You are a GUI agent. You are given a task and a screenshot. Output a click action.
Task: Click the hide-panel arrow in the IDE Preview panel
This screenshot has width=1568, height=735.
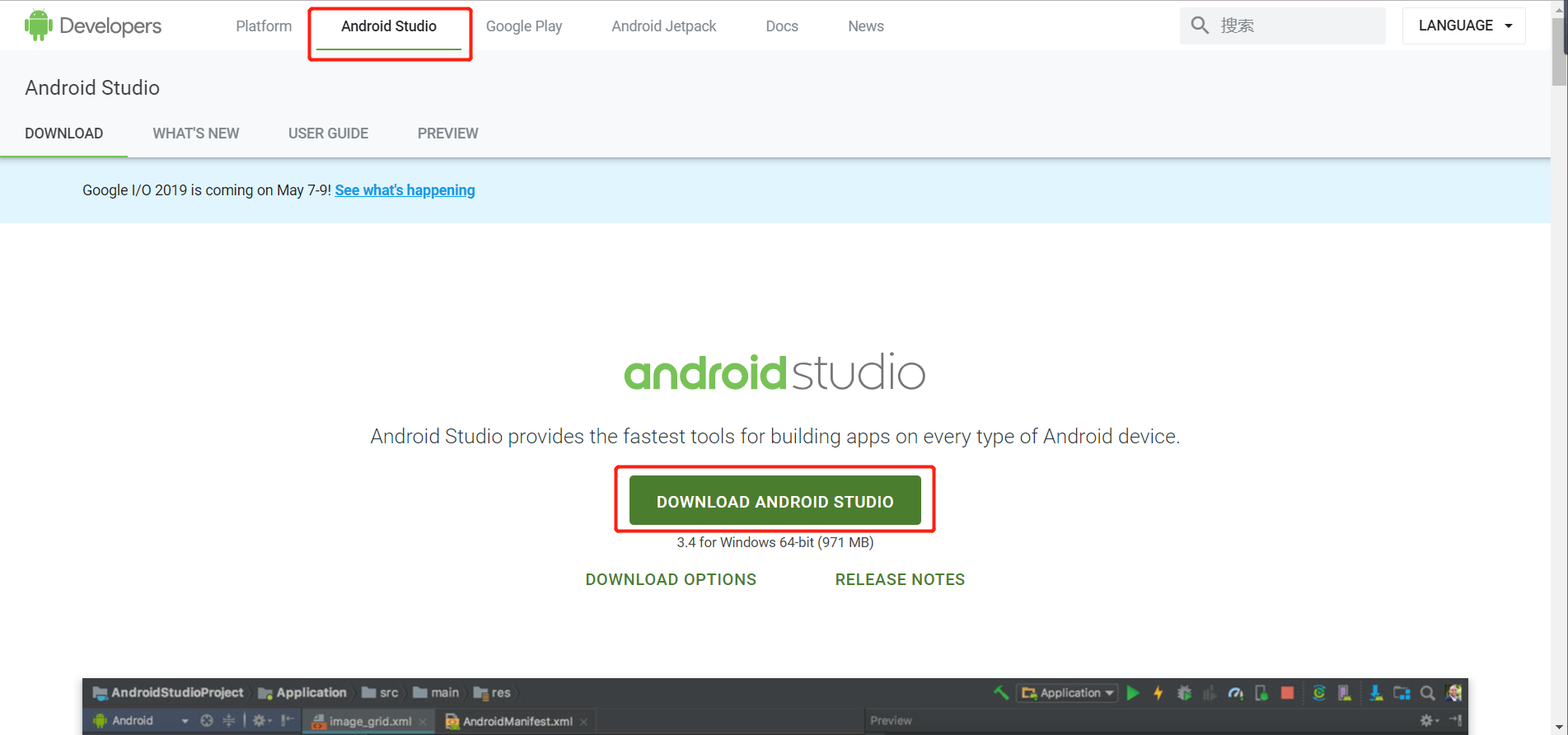click(1456, 720)
